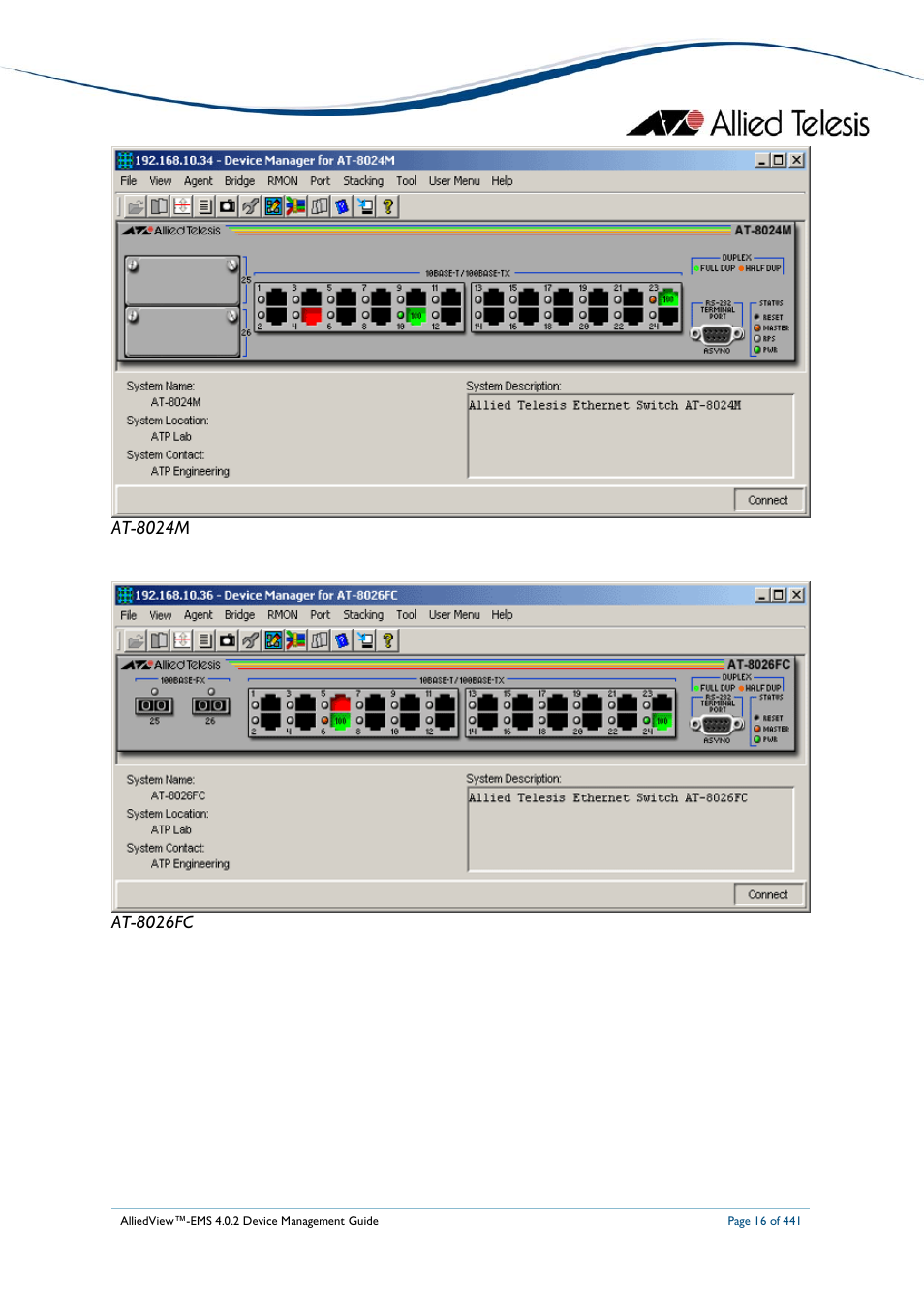Click Connect button in AT-8024M window

pos(768,500)
